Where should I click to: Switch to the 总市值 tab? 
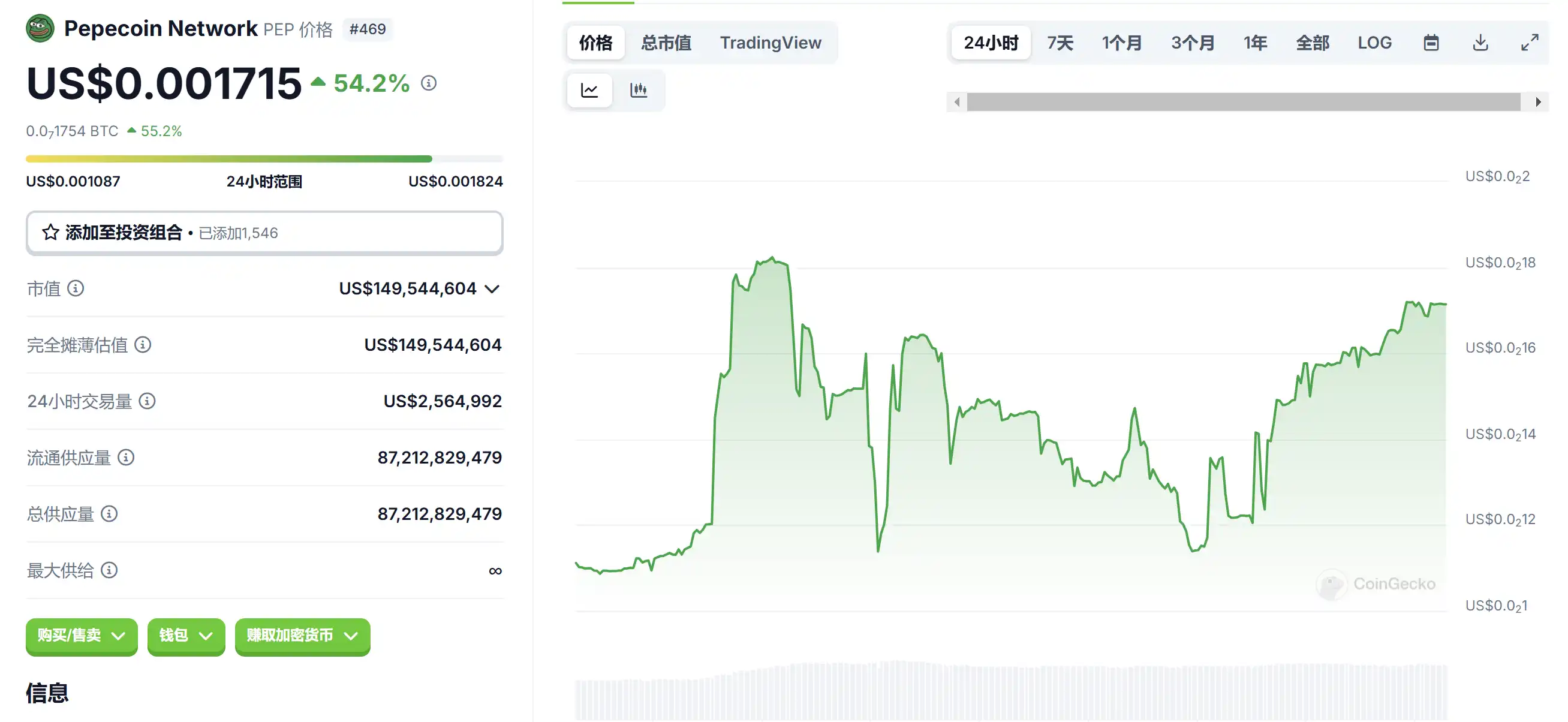[x=666, y=43]
